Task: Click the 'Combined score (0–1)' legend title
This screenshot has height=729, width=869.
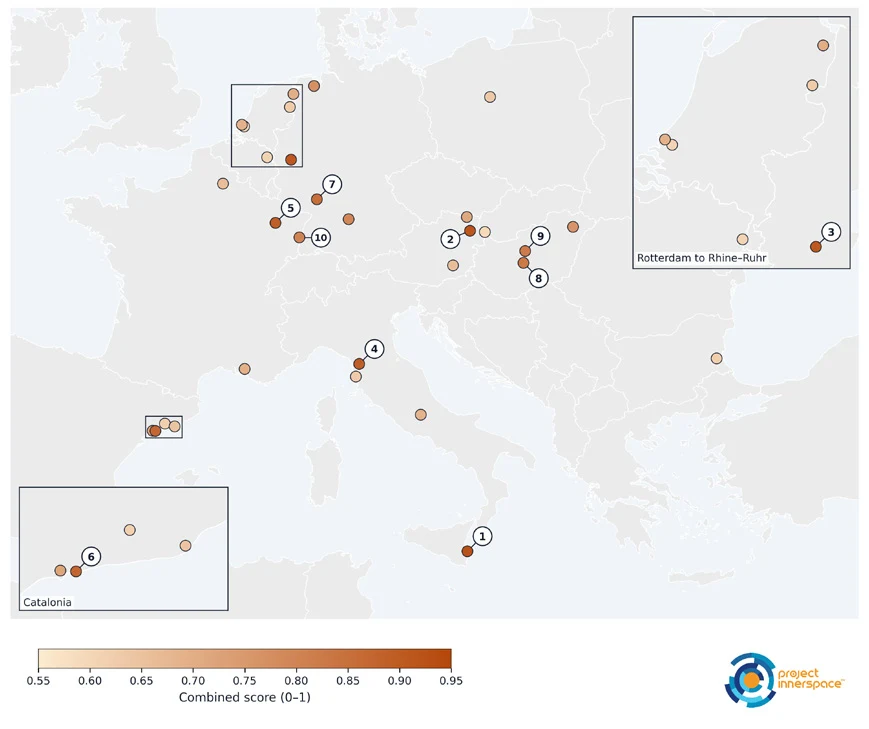Action: click(244, 697)
